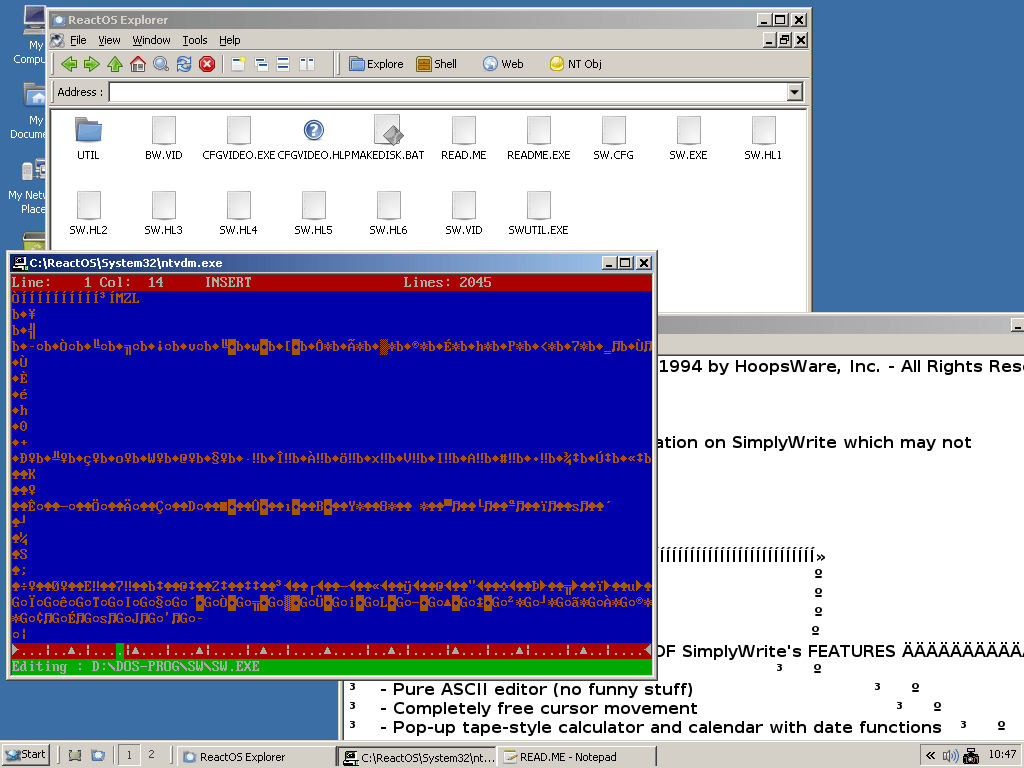Open Search with the magnifier icon
This screenshot has height=768, width=1024.
[x=161, y=64]
